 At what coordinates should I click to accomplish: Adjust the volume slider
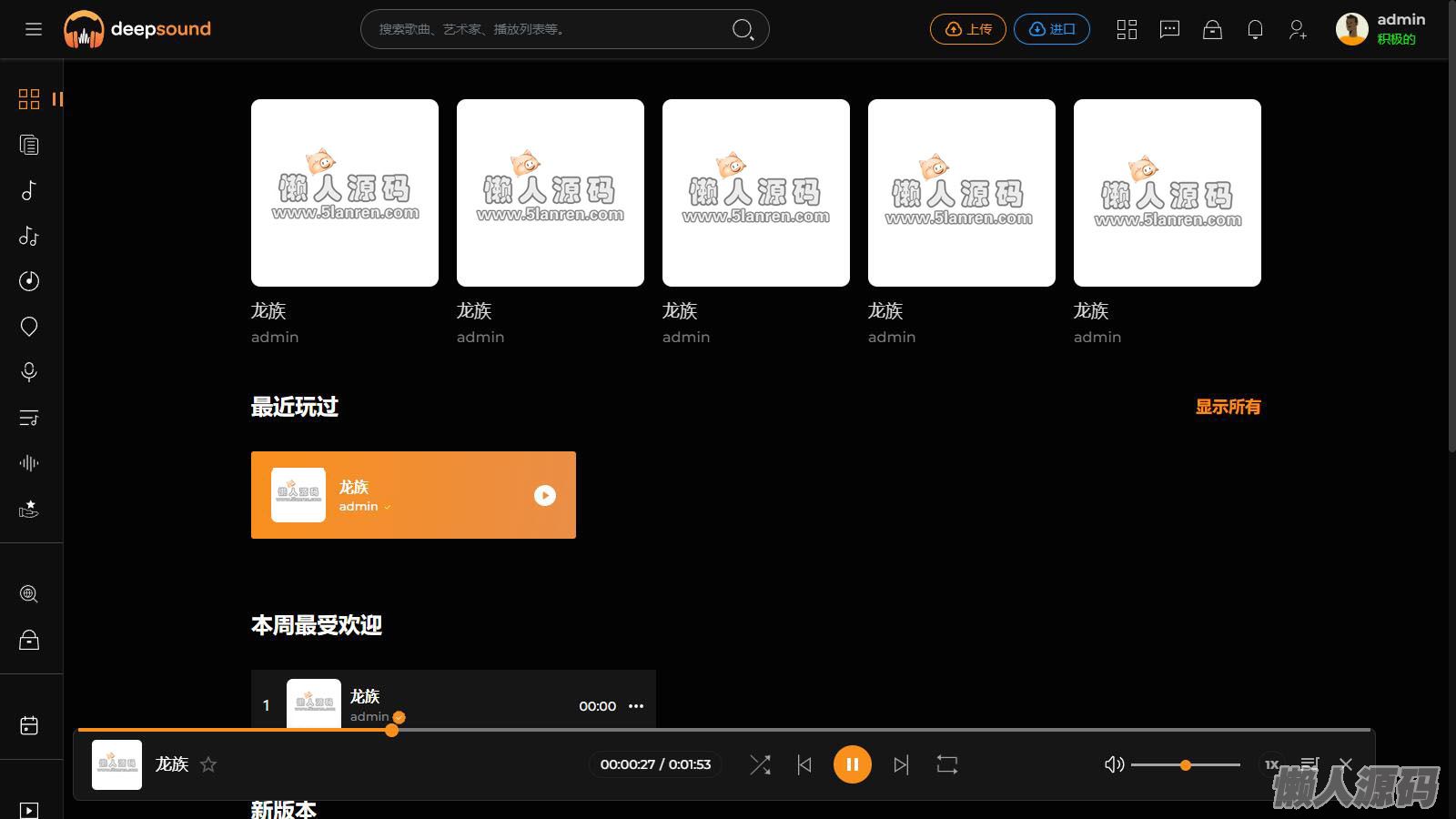pyautogui.click(x=1185, y=765)
